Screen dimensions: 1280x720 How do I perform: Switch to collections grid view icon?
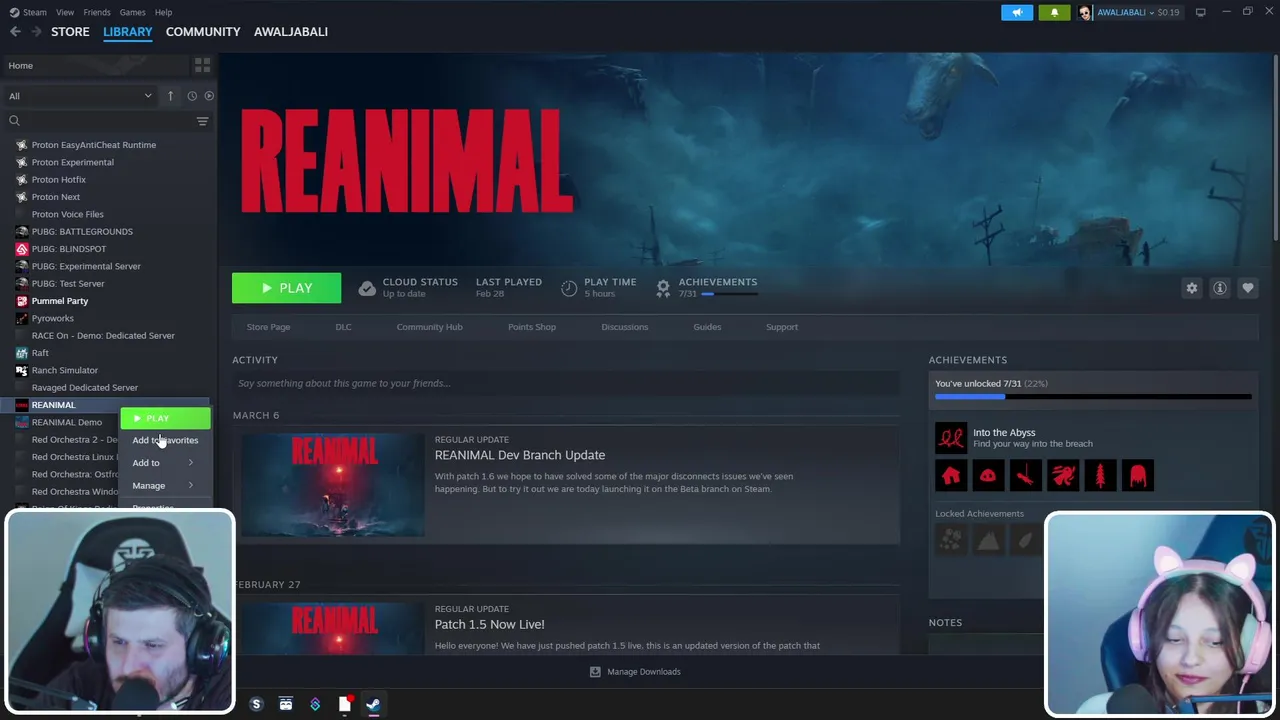pyautogui.click(x=203, y=66)
